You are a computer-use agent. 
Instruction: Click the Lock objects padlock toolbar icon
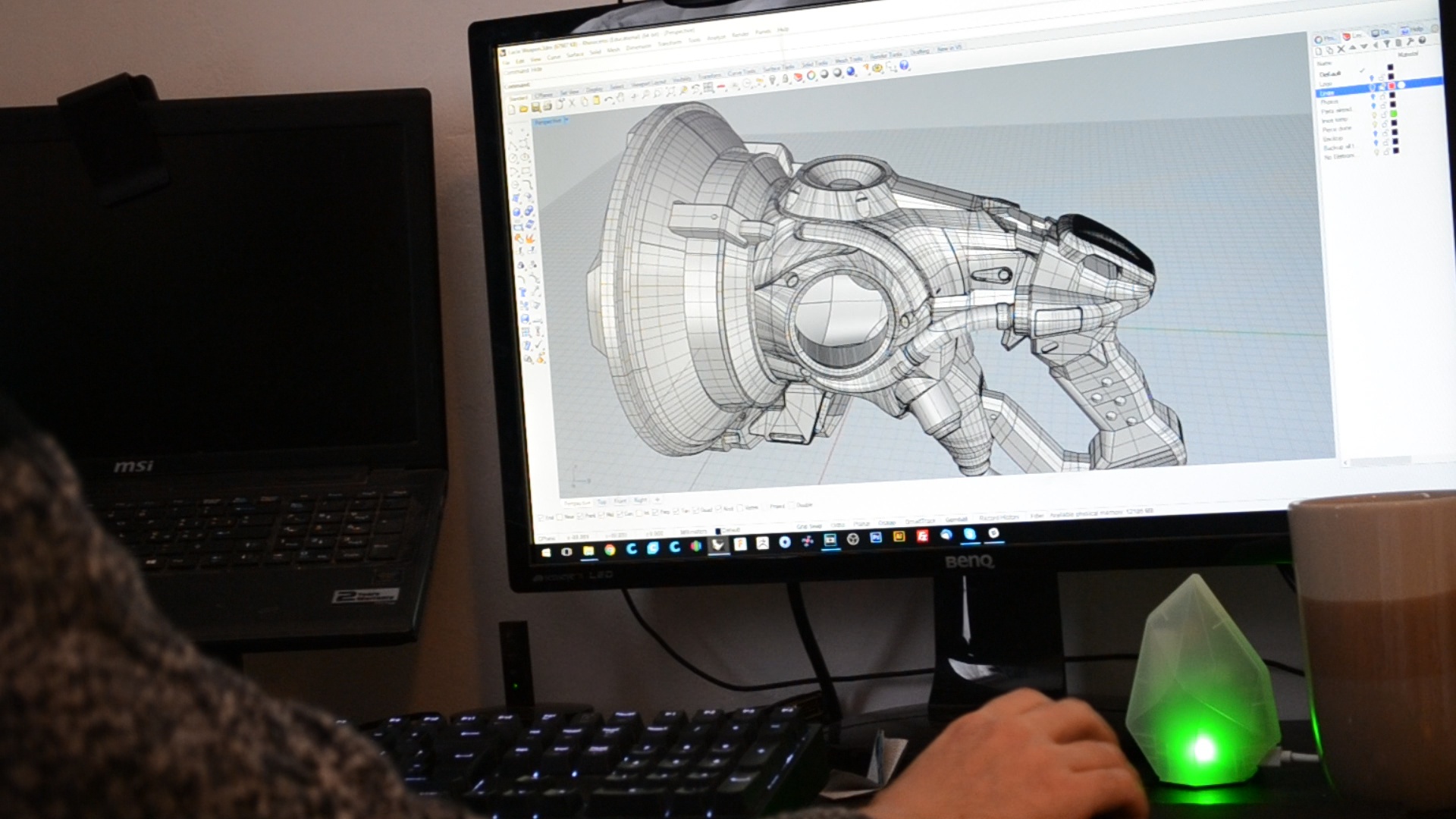click(786, 78)
